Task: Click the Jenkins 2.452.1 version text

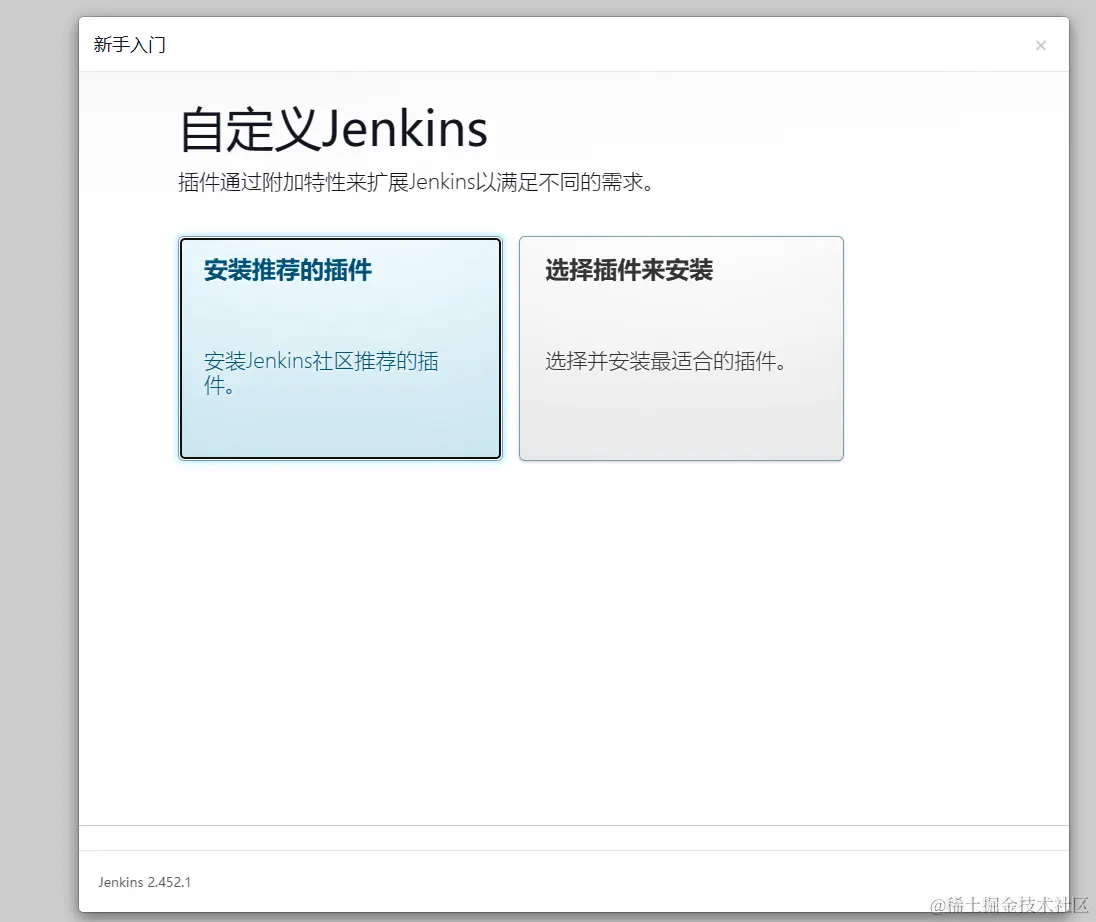Action: point(145,882)
